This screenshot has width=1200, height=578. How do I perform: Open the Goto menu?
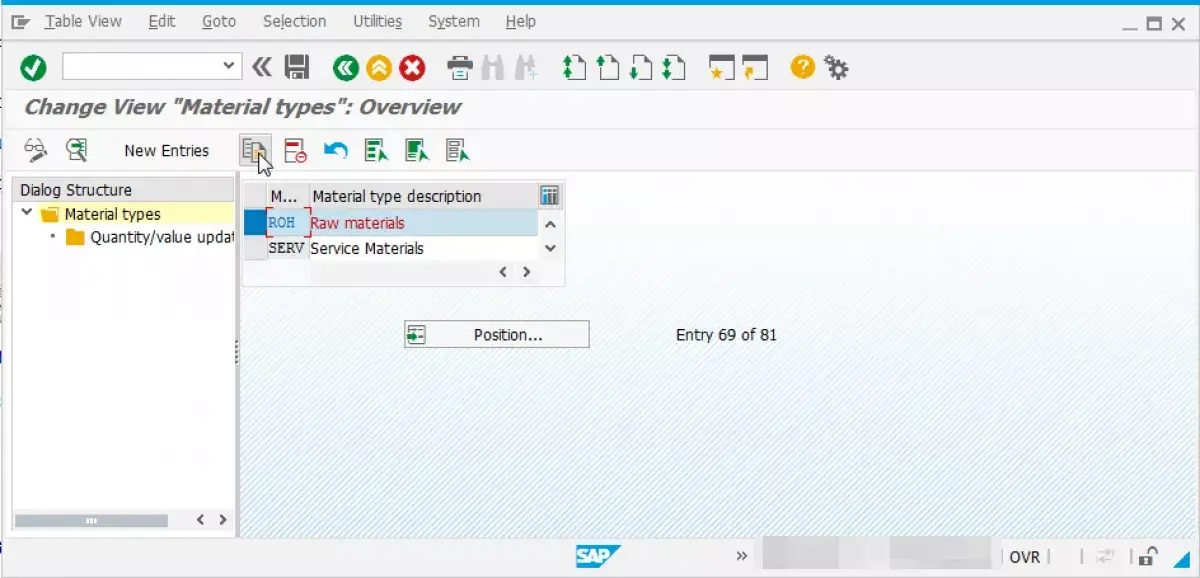click(x=219, y=21)
